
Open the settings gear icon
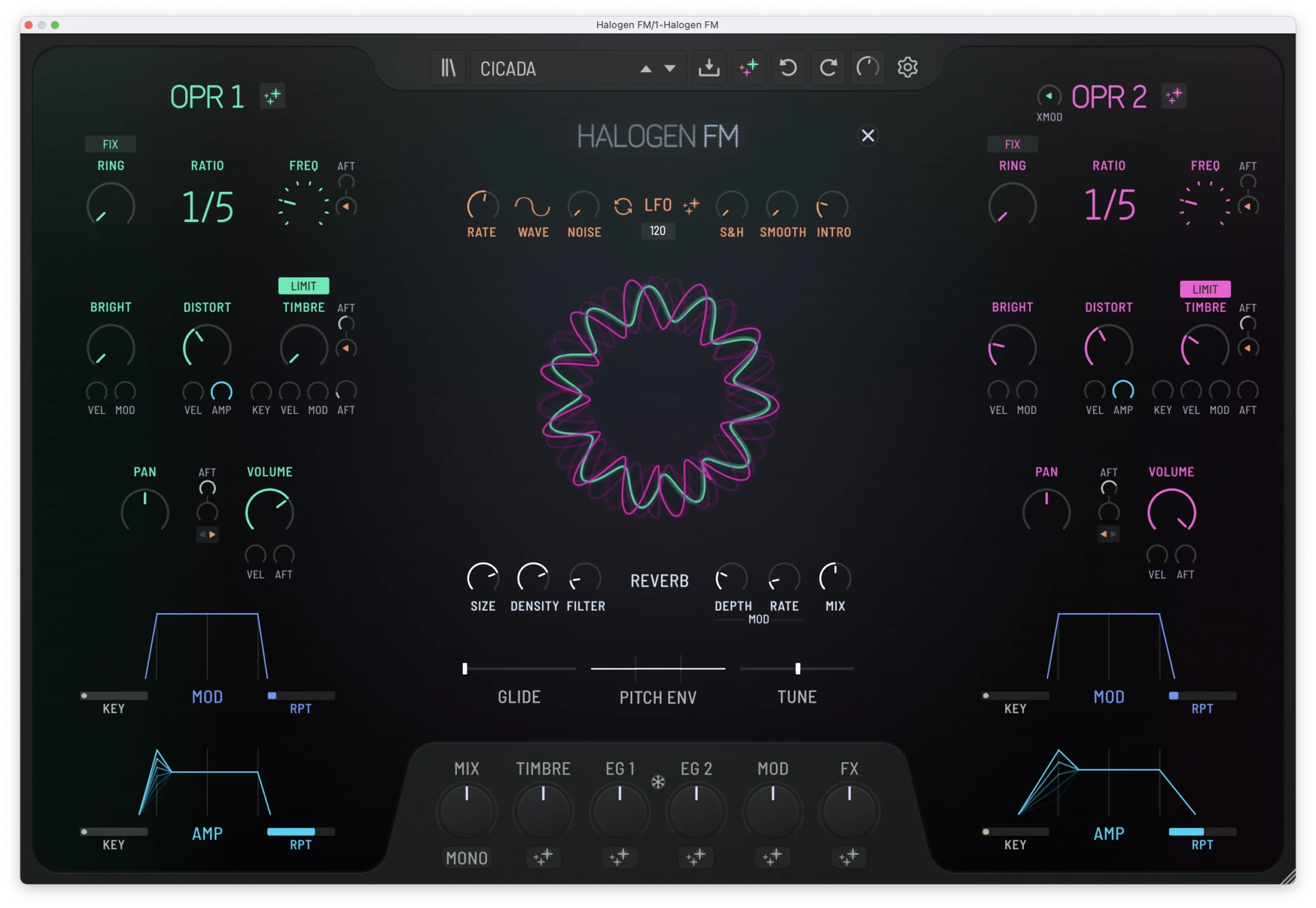(x=907, y=68)
